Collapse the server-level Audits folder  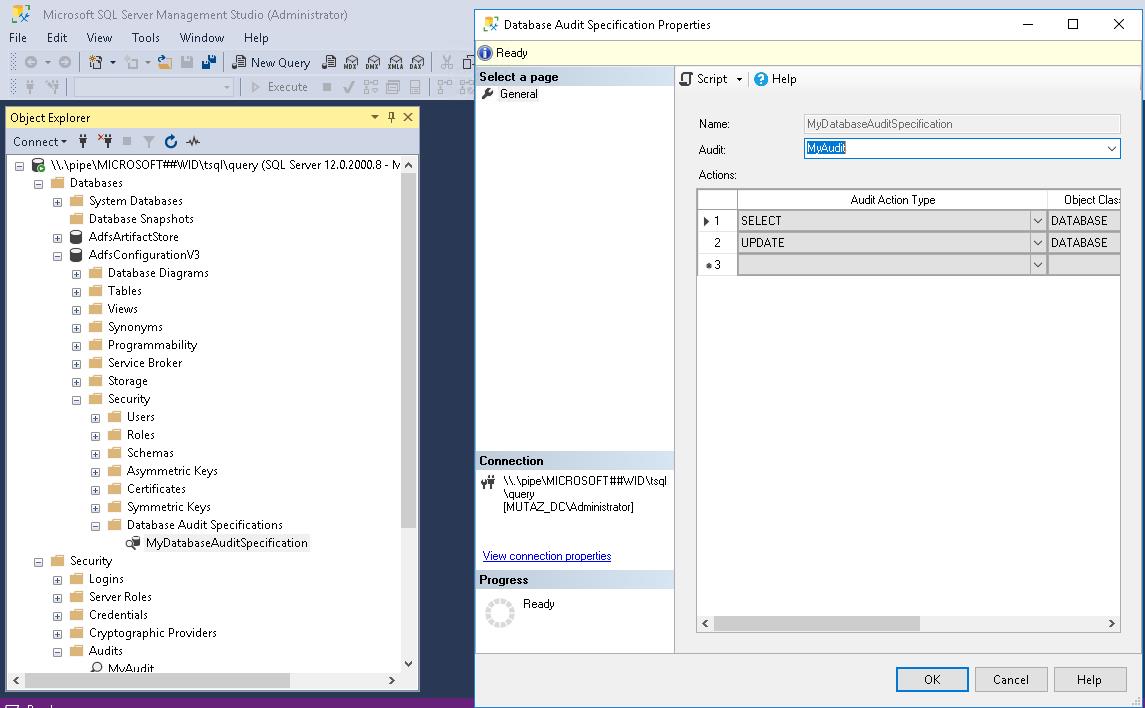point(58,652)
